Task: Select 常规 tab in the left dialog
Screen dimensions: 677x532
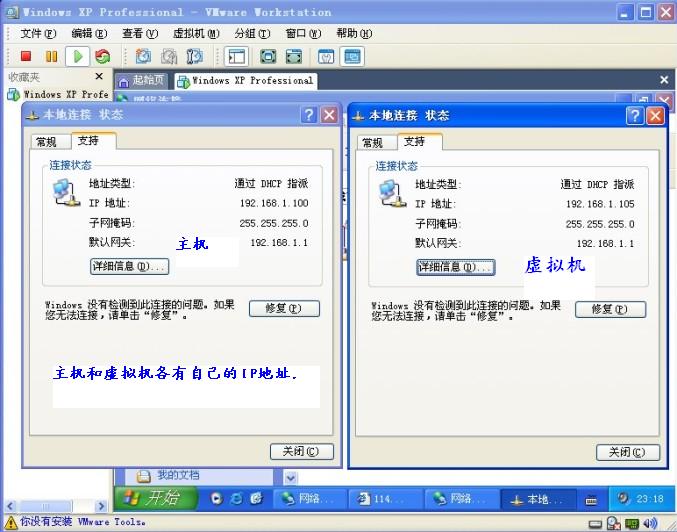Action: (x=46, y=142)
